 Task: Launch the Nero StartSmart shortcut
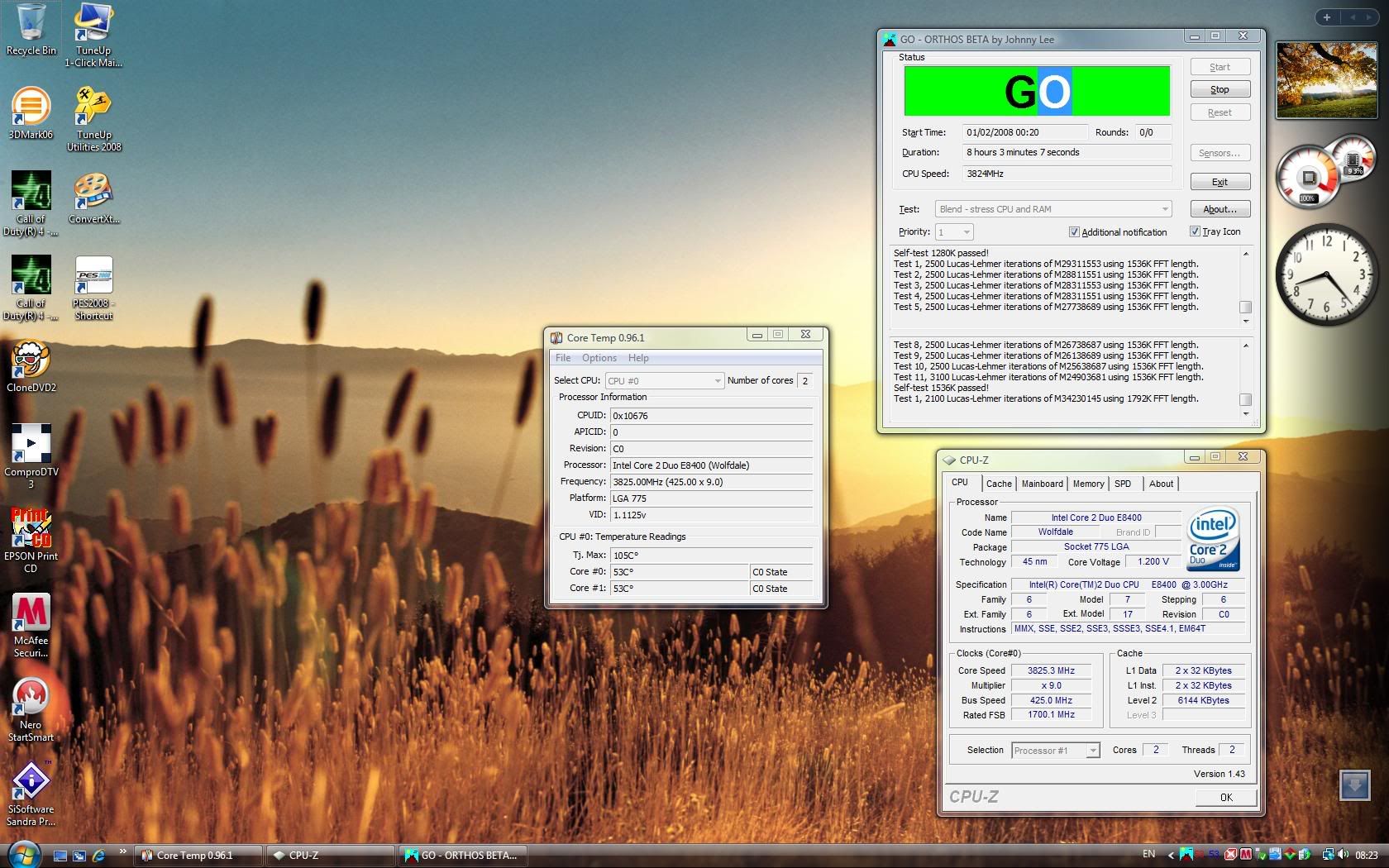click(x=31, y=710)
